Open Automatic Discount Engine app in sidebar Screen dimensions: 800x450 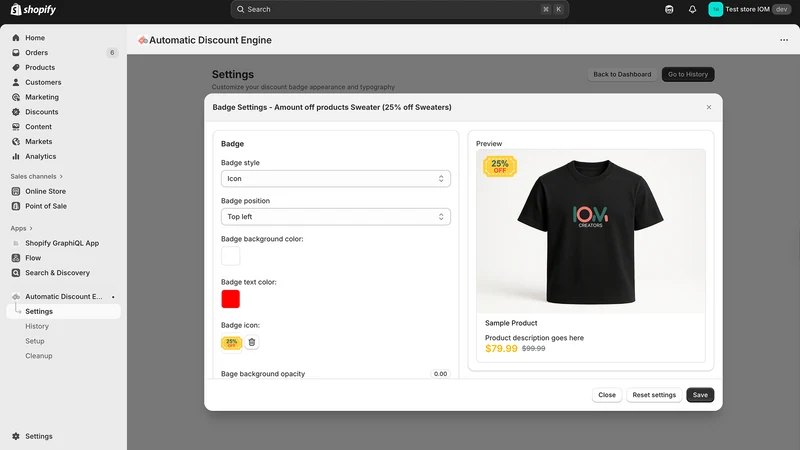point(63,296)
